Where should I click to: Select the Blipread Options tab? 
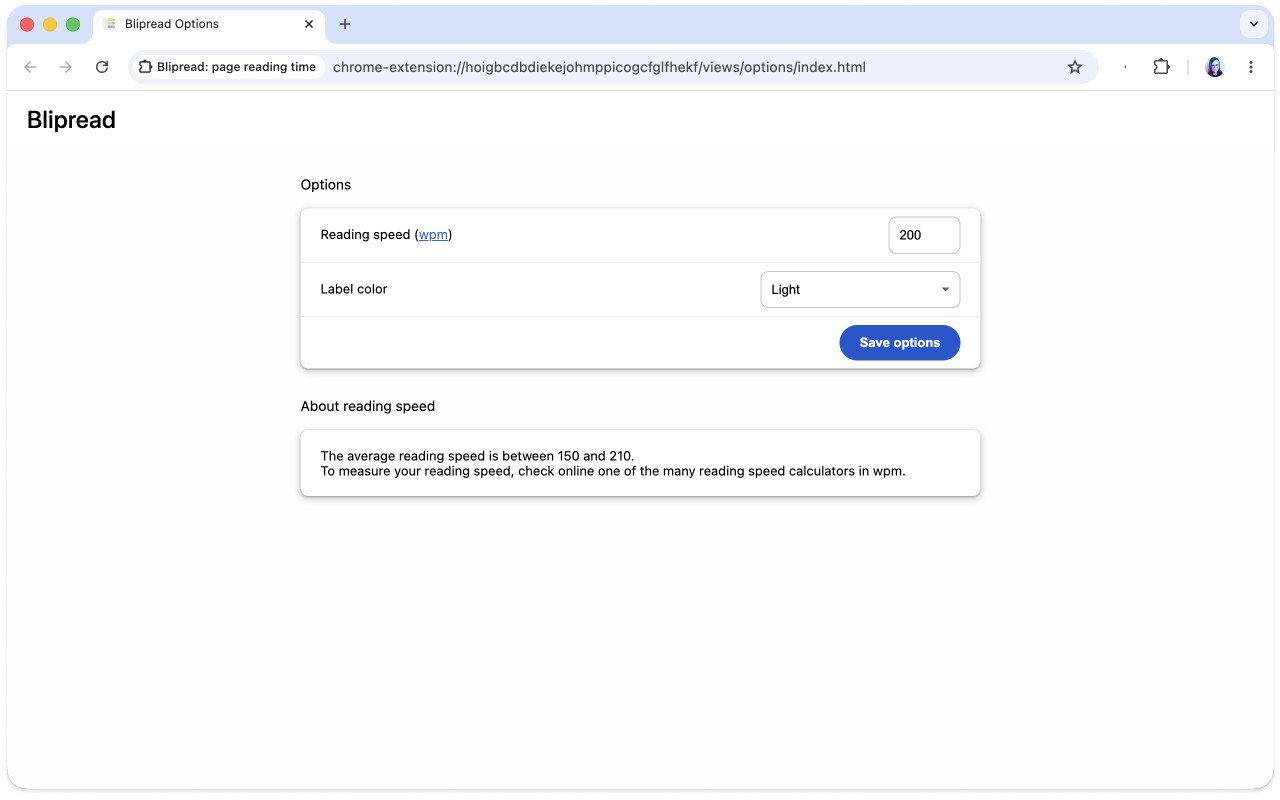(208, 24)
